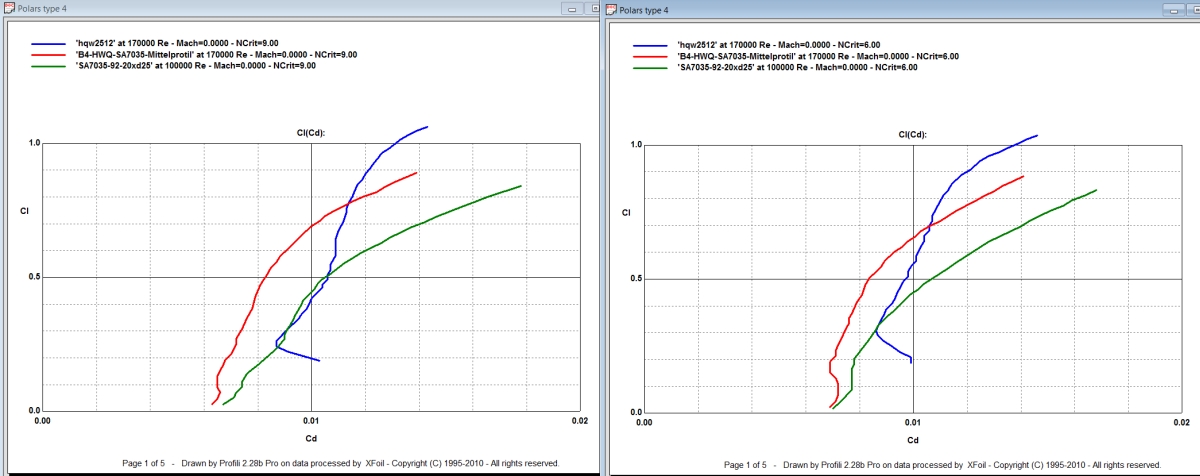Click the red legend line for B4-HWQ-SA7035 NCrit=6.00
Image resolution: width=1200 pixels, height=476 pixels.
click(x=651, y=57)
